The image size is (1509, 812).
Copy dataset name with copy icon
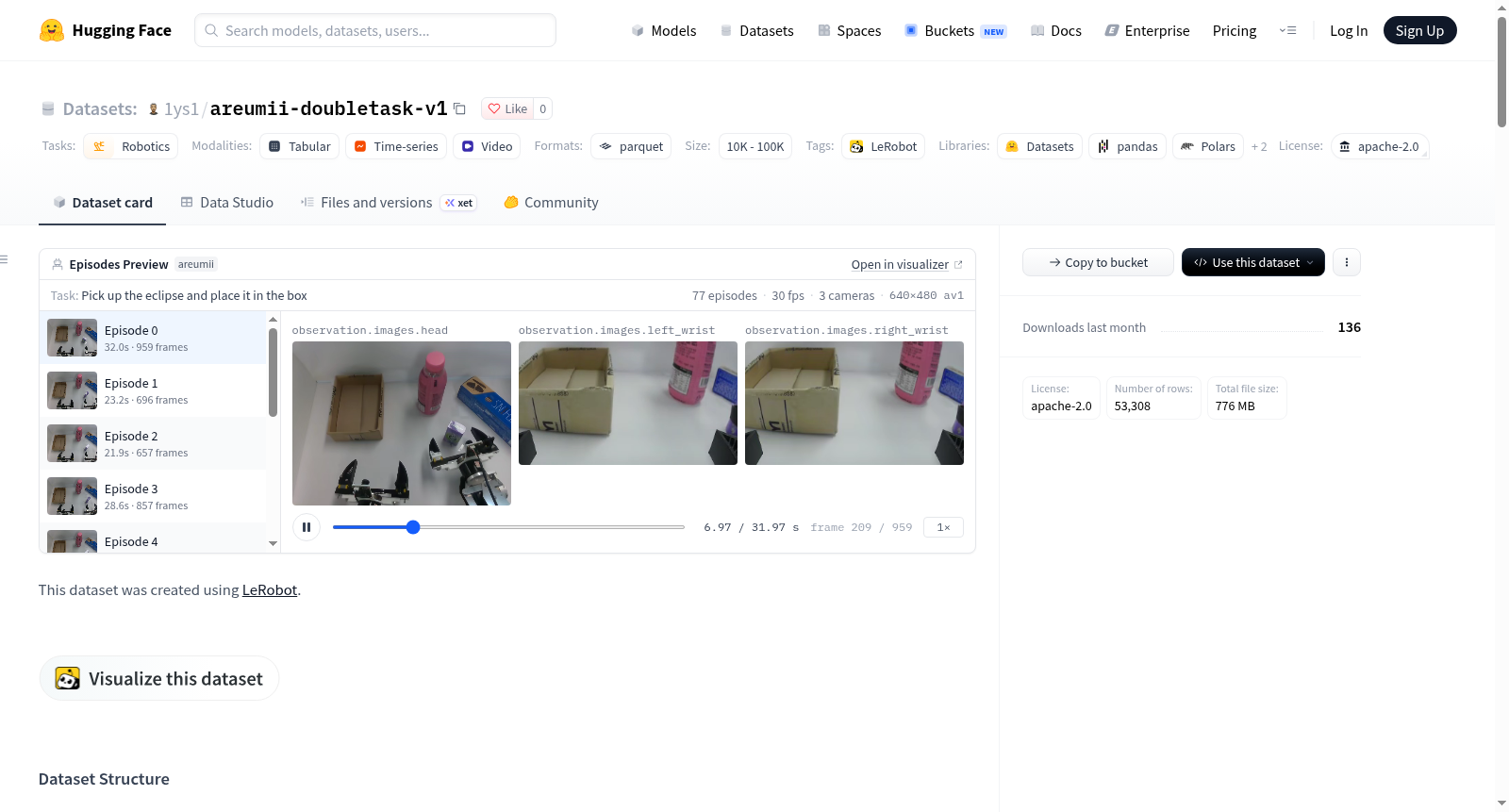coord(459,108)
